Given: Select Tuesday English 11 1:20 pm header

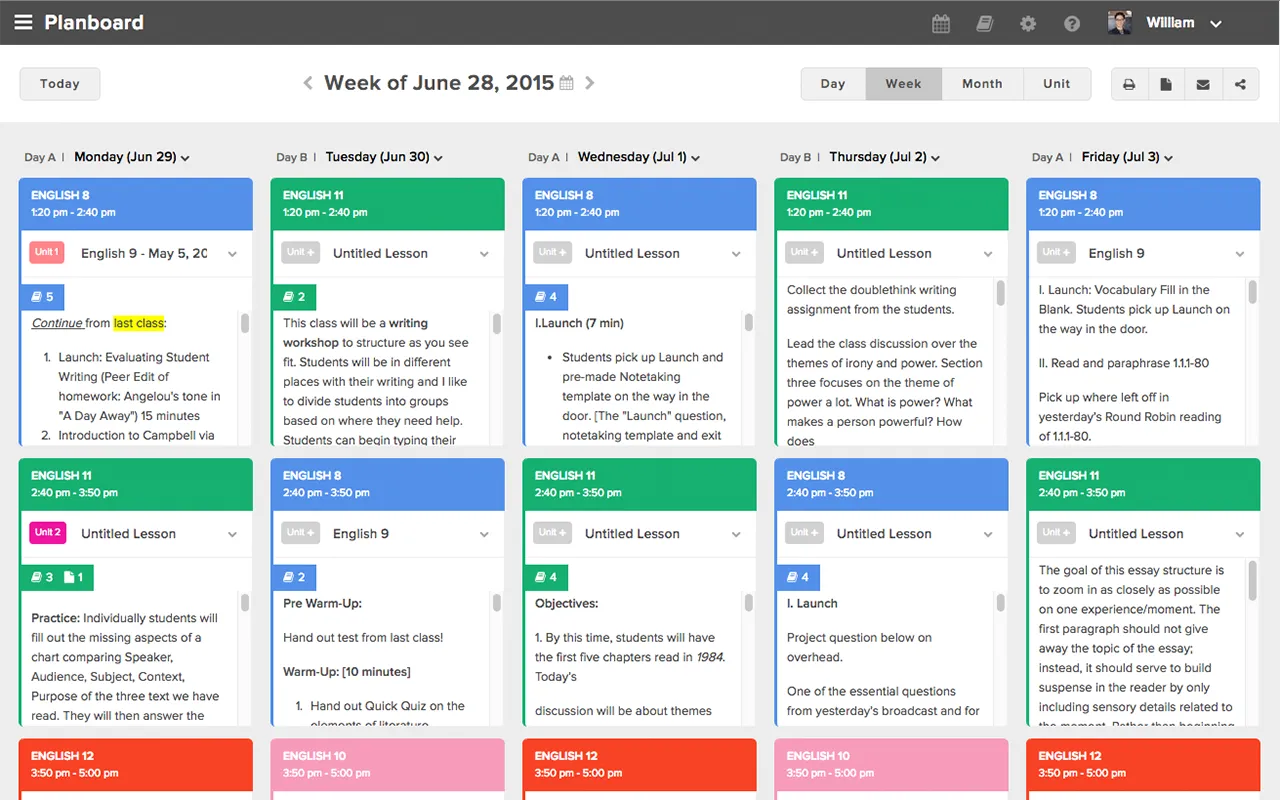Looking at the screenshot, I should [388, 204].
